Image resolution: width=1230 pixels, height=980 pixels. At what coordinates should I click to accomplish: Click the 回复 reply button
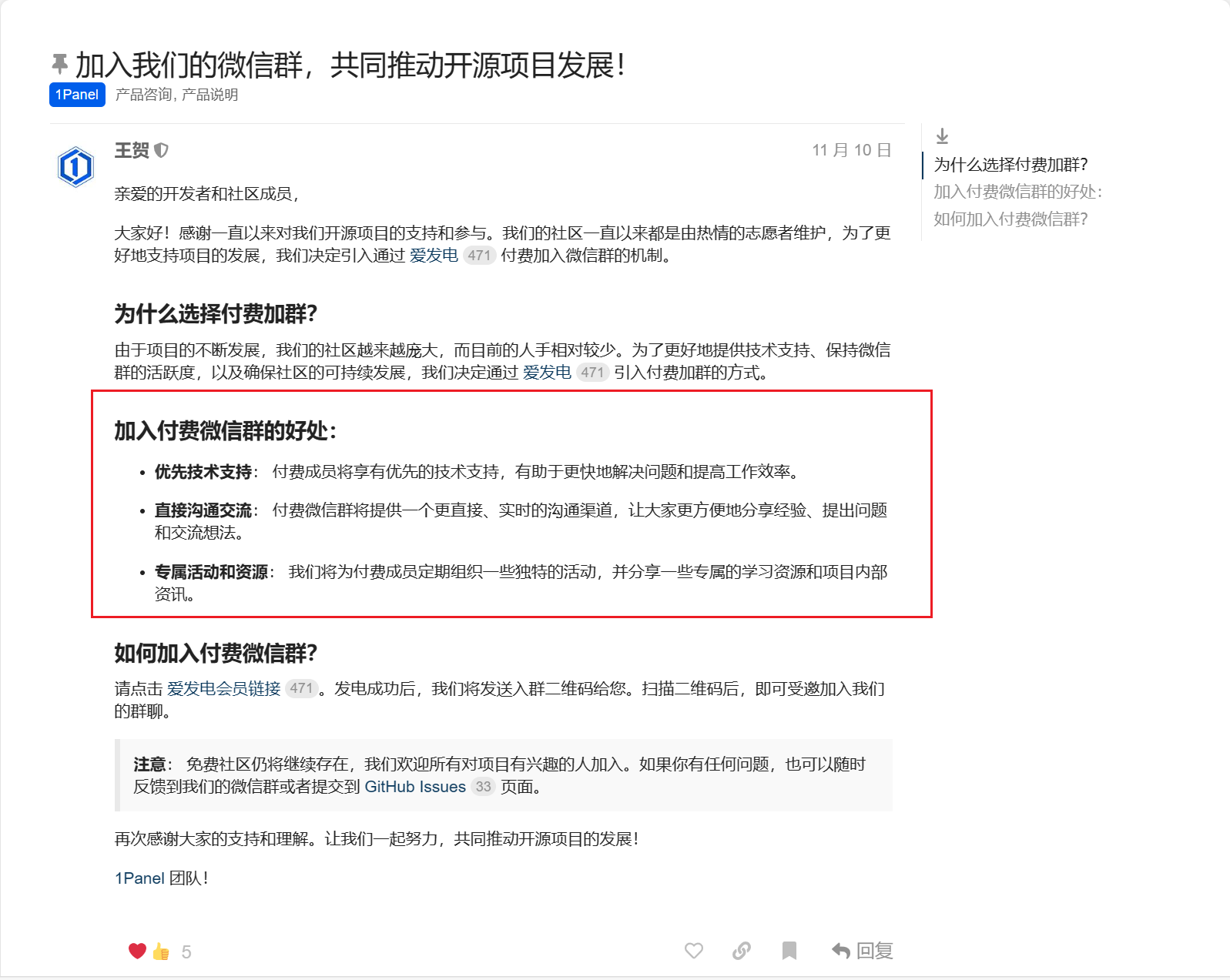(863, 951)
